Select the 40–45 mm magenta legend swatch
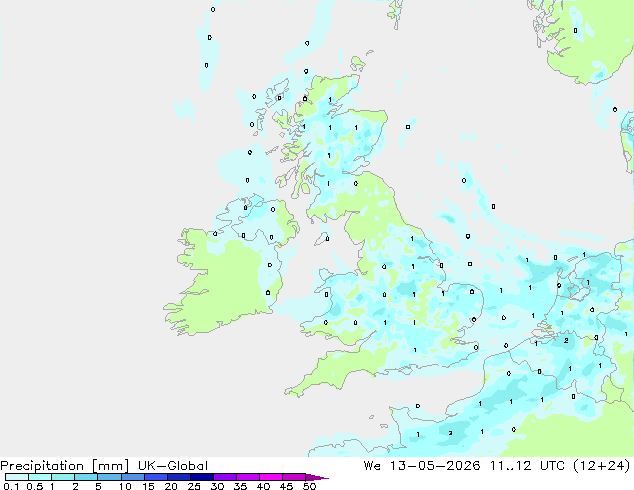The width and height of the screenshot is (634, 490). coord(271,477)
